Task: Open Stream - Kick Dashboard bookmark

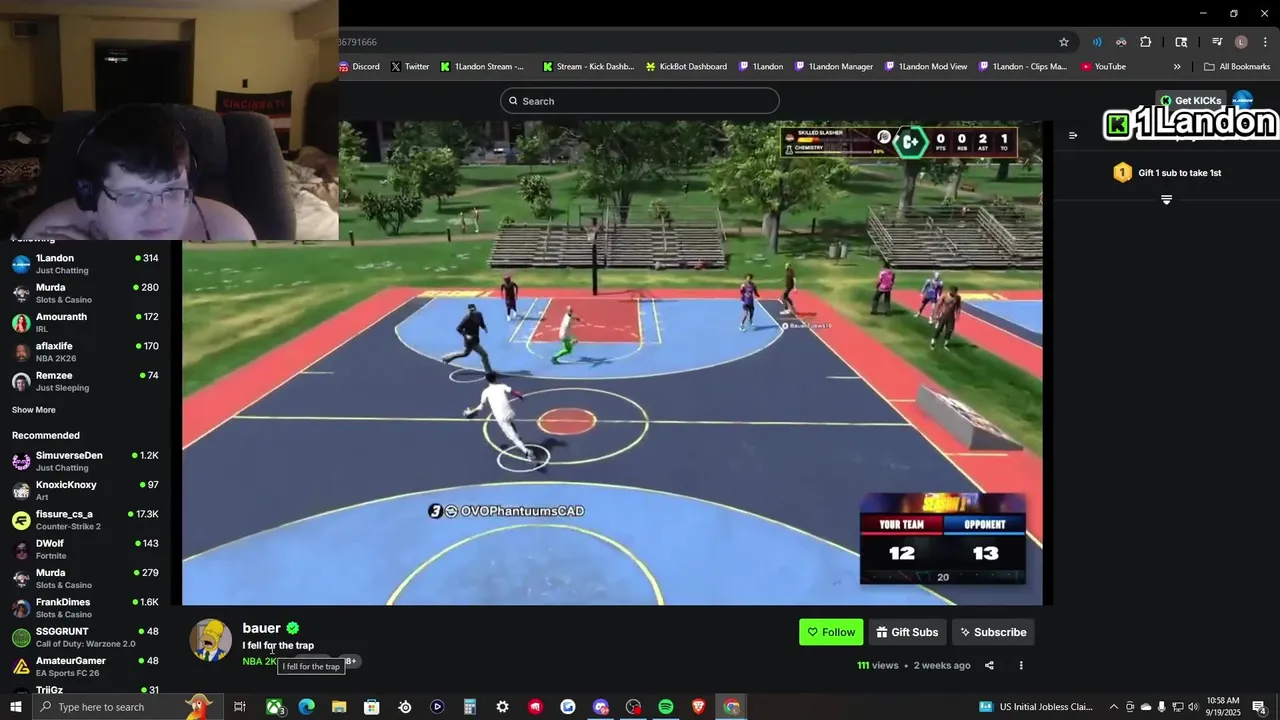Action: pyautogui.click(x=588, y=67)
